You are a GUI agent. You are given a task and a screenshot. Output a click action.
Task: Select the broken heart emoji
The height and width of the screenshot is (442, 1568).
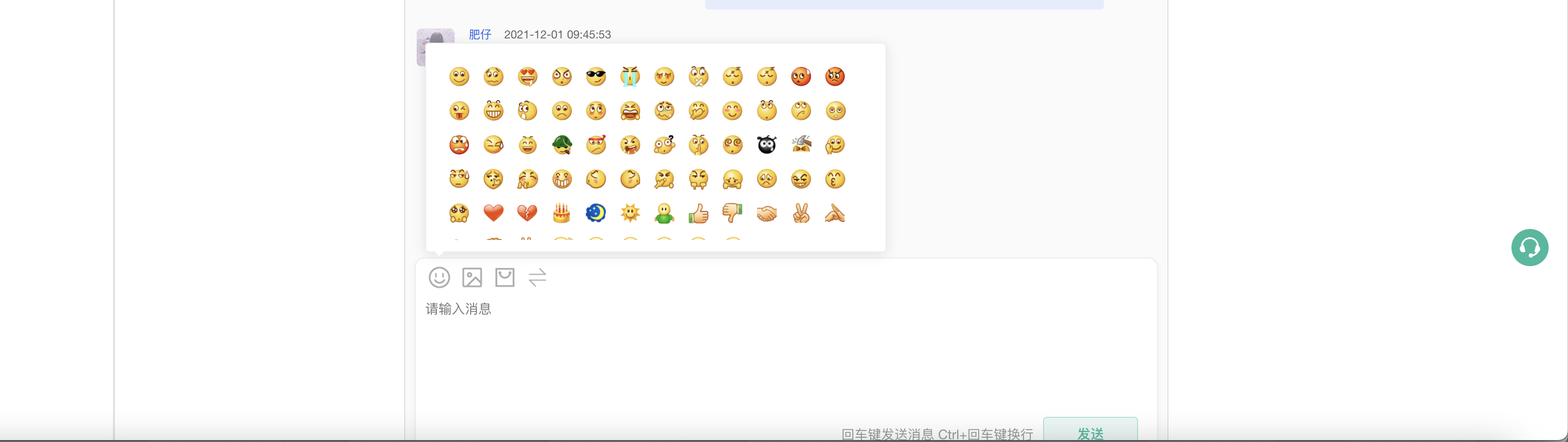(x=528, y=213)
